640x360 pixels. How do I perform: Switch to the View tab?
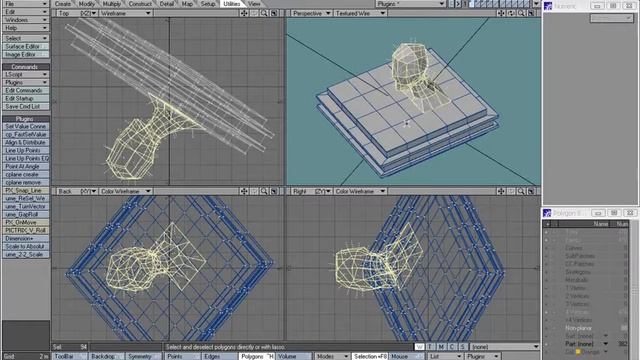(254, 4)
